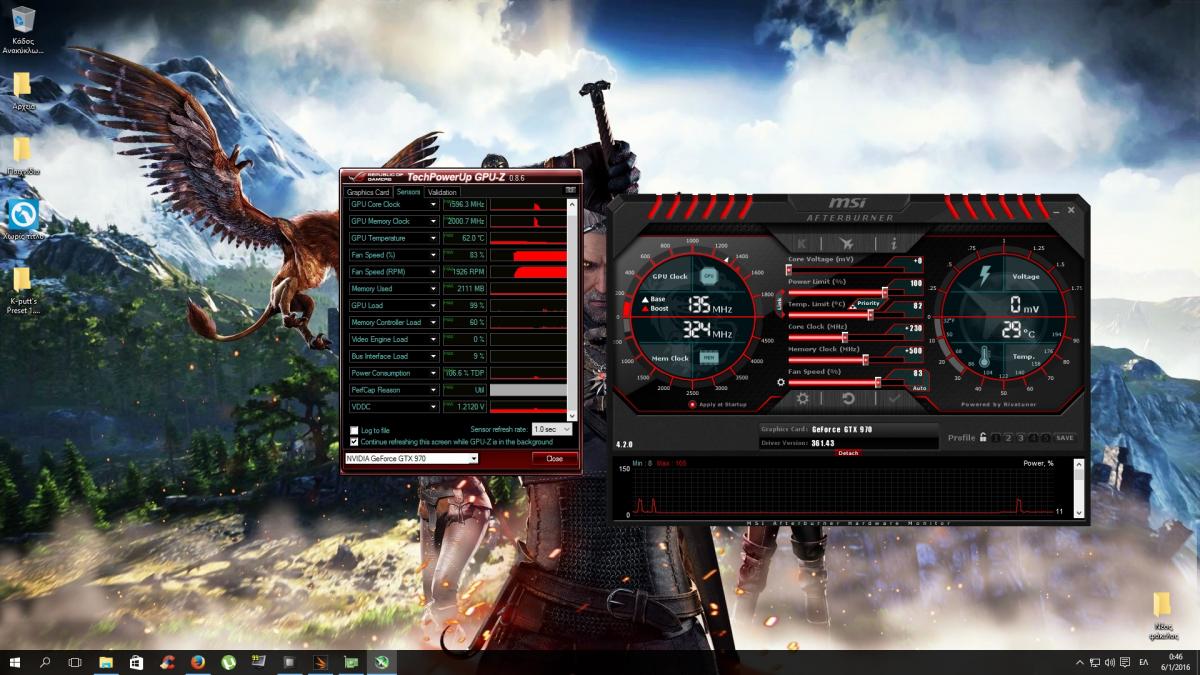The height and width of the screenshot is (675, 1200).
Task: Click the taskbar clock showing 0:46
Action: 1175,662
